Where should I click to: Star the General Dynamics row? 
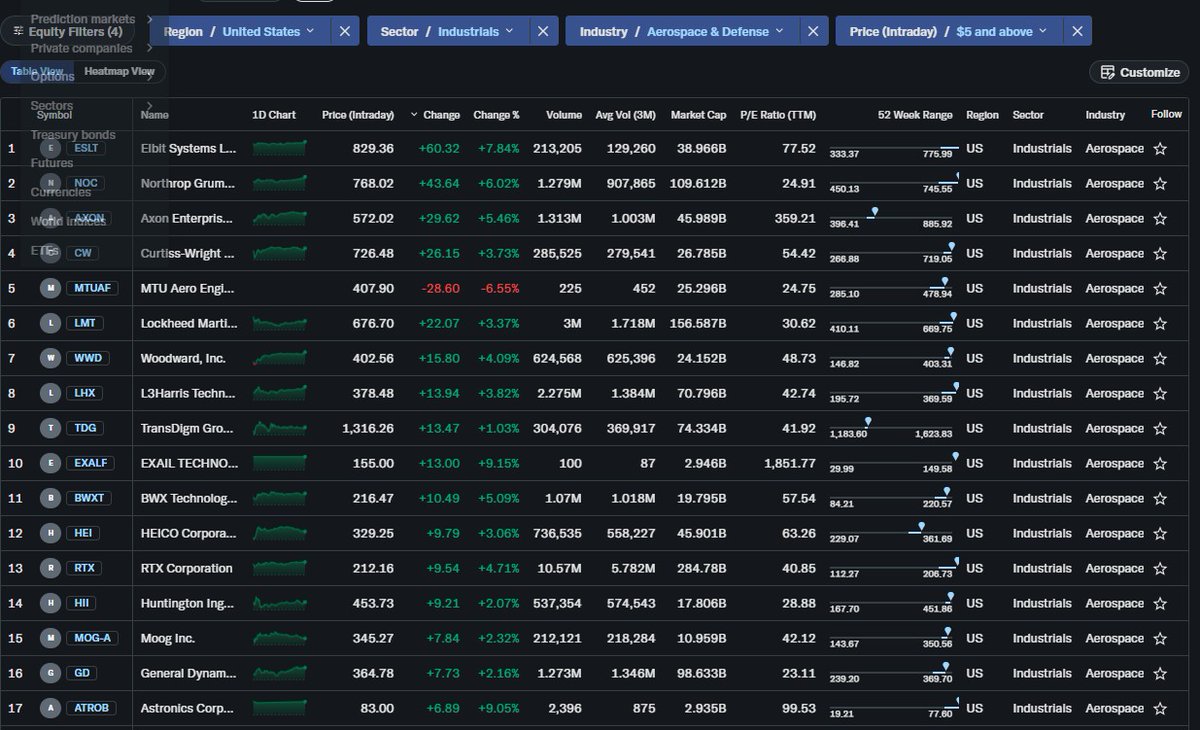click(x=1160, y=673)
